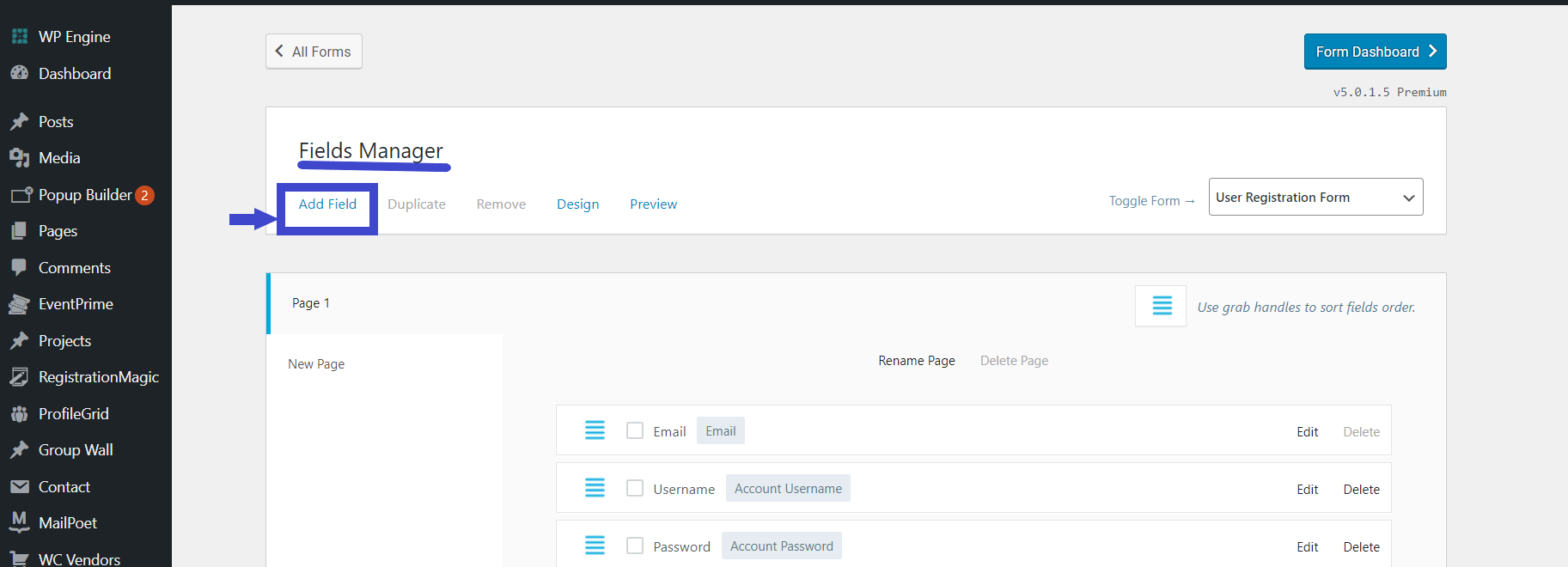The image size is (1568, 567).
Task: Click the EventPrime sidebar icon
Action: (x=19, y=304)
